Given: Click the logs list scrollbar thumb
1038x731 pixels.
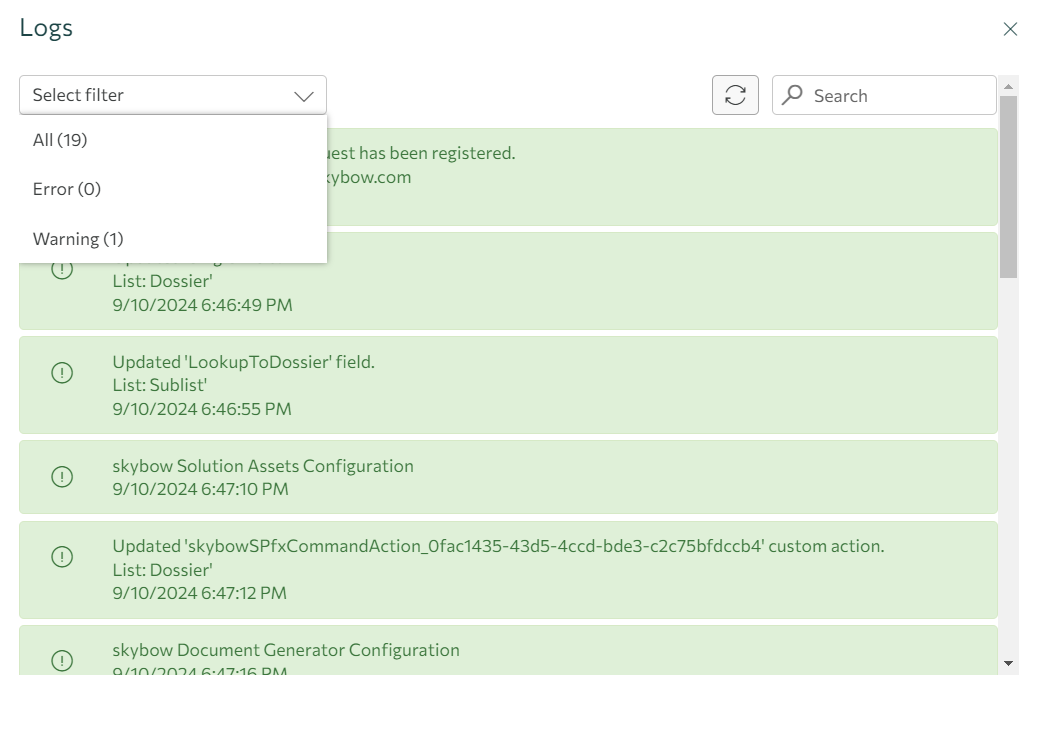Looking at the screenshot, I should pyautogui.click(x=1008, y=185).
